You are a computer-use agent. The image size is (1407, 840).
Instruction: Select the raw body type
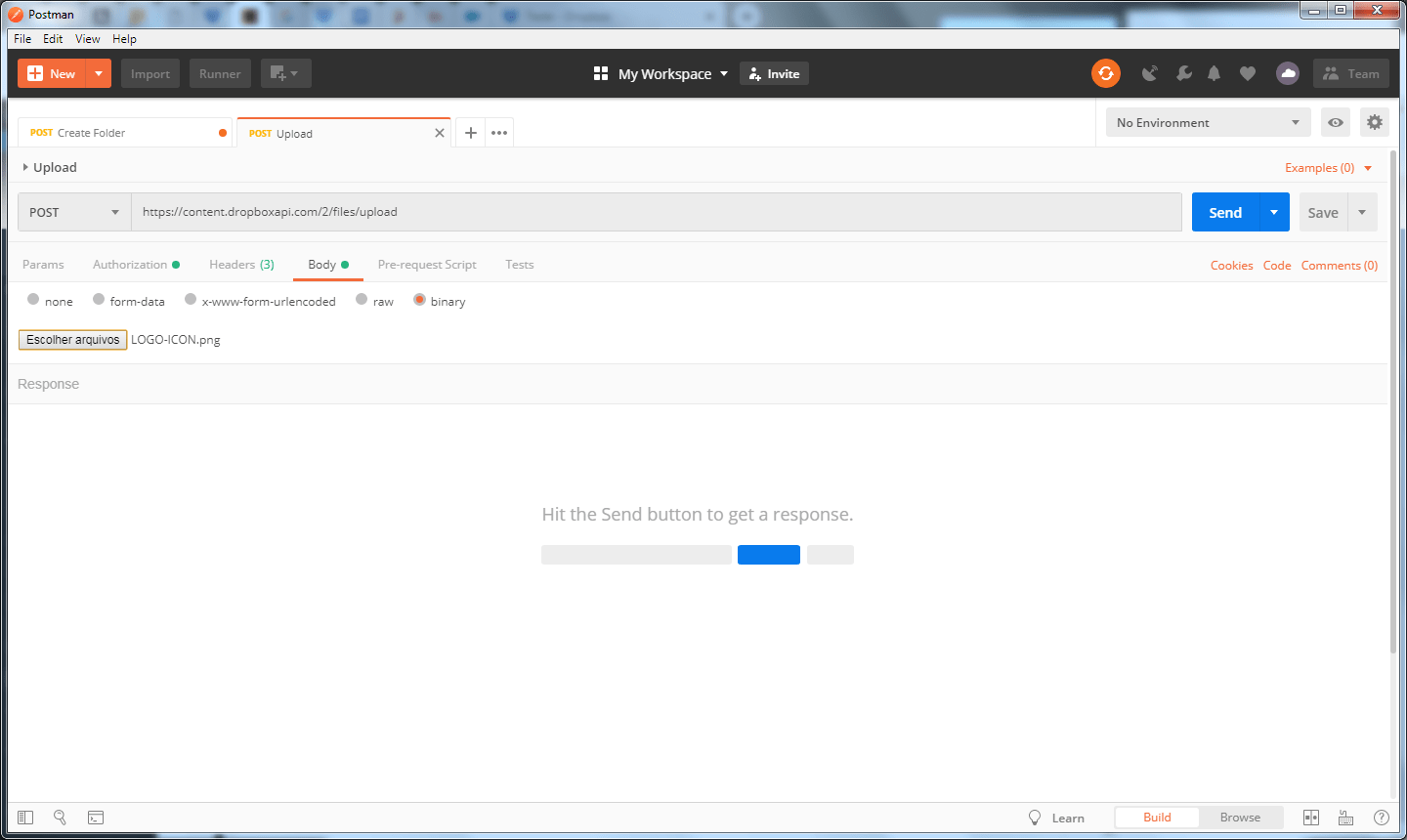(x=362, y=300)
